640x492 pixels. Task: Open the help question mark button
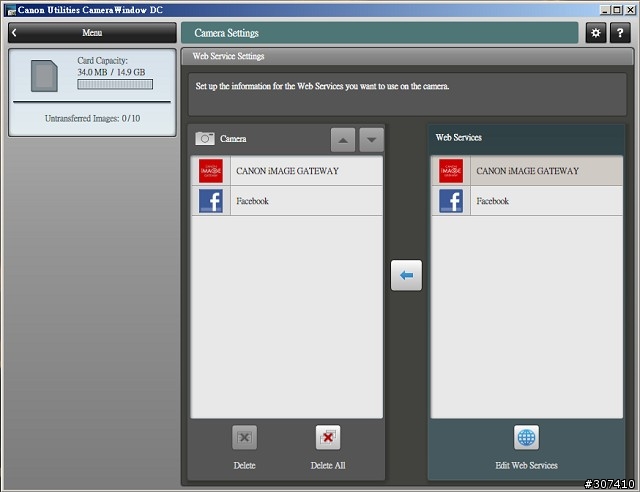[620, 33]
